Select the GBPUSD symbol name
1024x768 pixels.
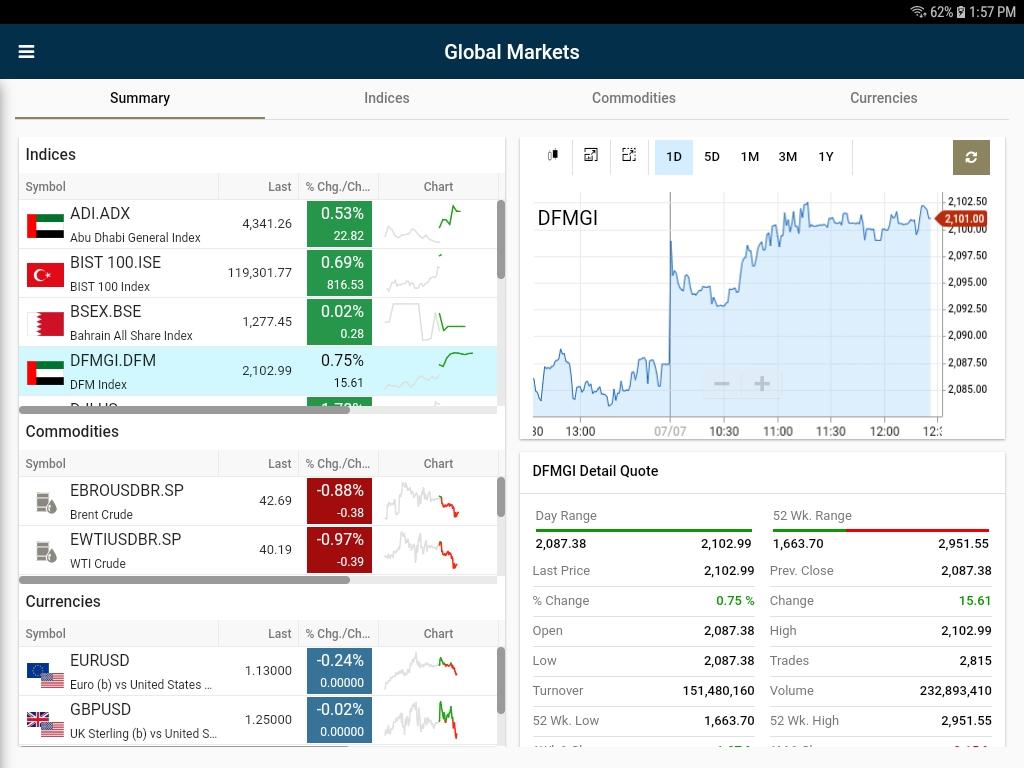click(x=101, y=710)
